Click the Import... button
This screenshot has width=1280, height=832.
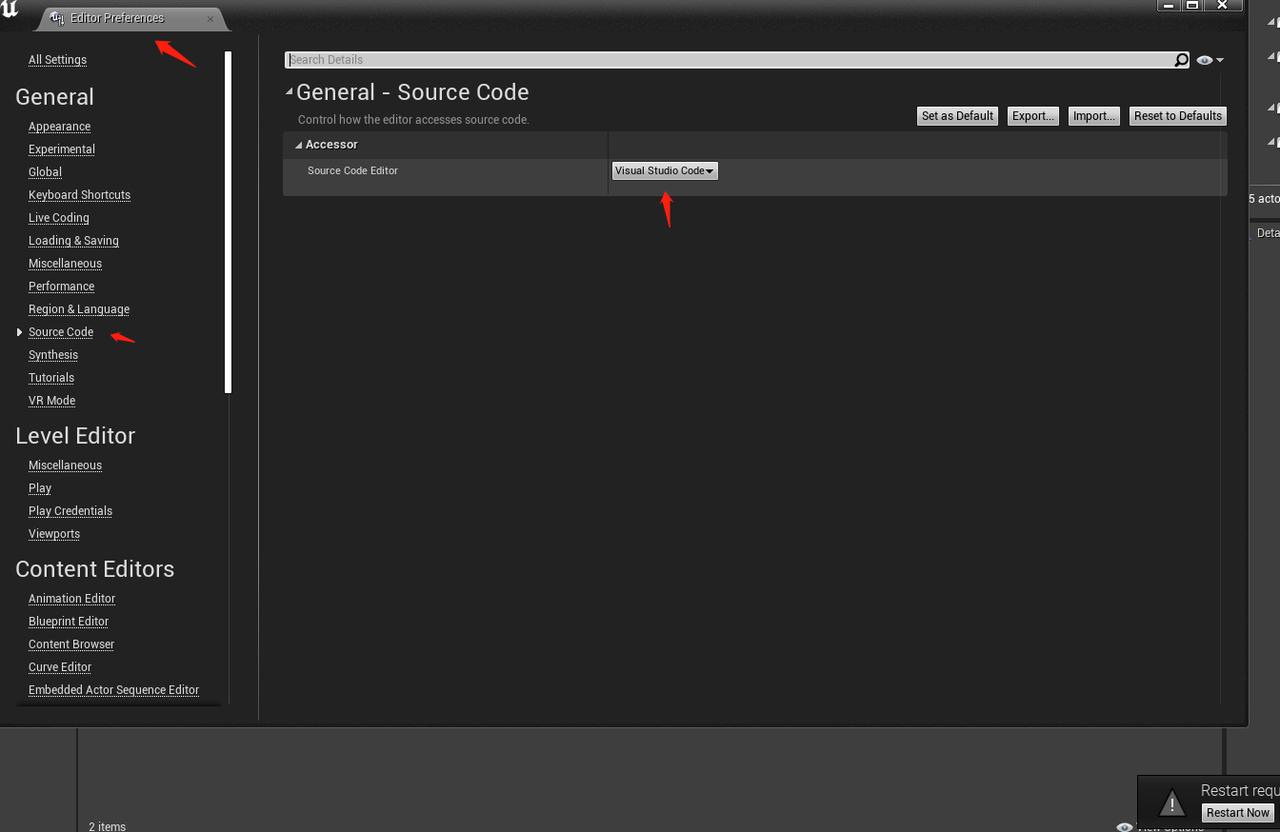tap(1094, 116)
